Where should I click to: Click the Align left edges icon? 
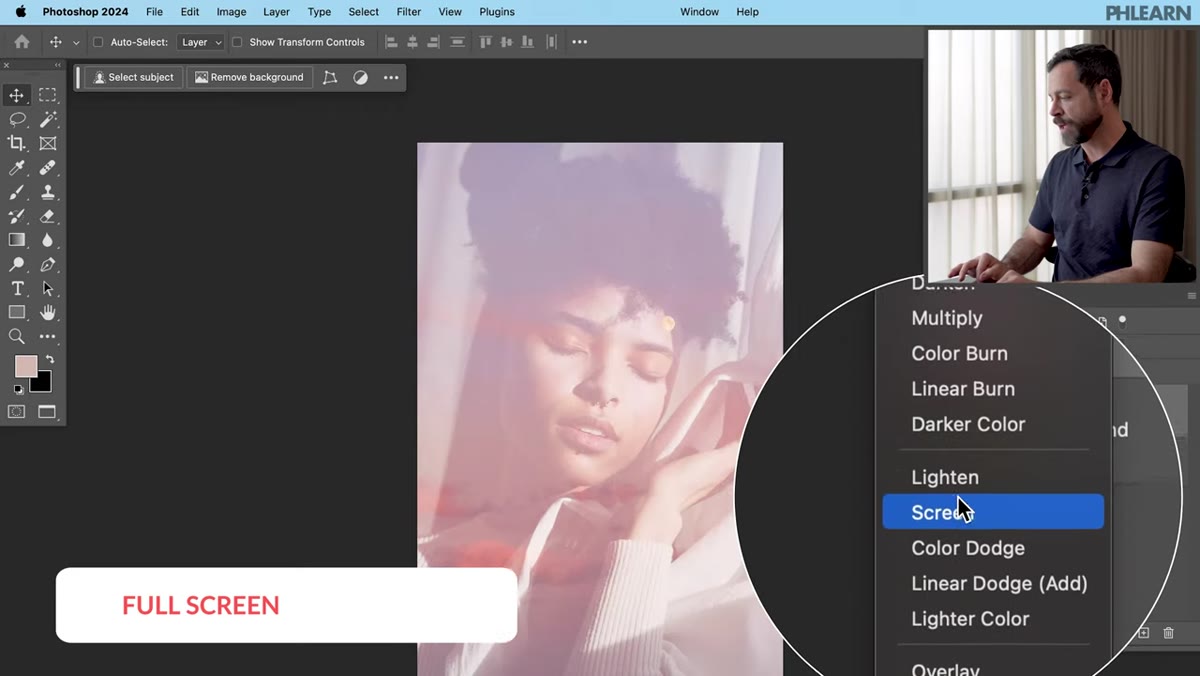(x=391, y=42)
